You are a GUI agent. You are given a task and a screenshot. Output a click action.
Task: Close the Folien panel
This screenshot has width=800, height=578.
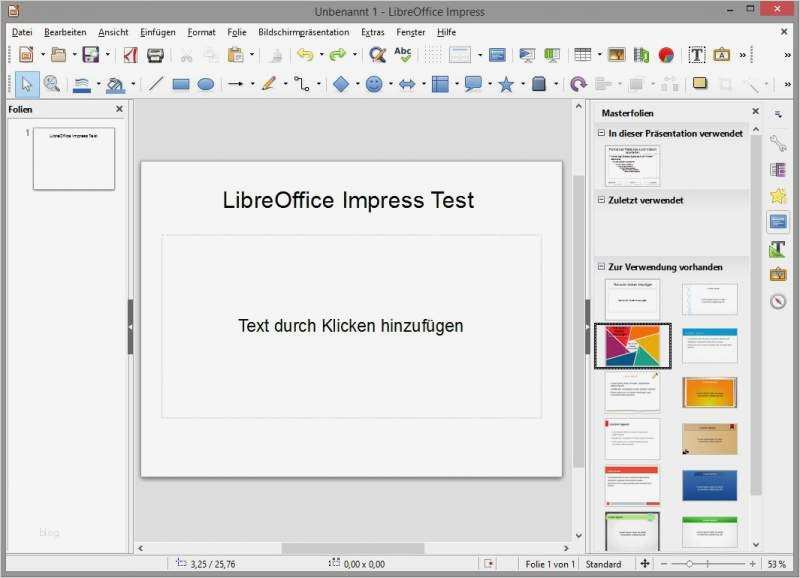119,109
